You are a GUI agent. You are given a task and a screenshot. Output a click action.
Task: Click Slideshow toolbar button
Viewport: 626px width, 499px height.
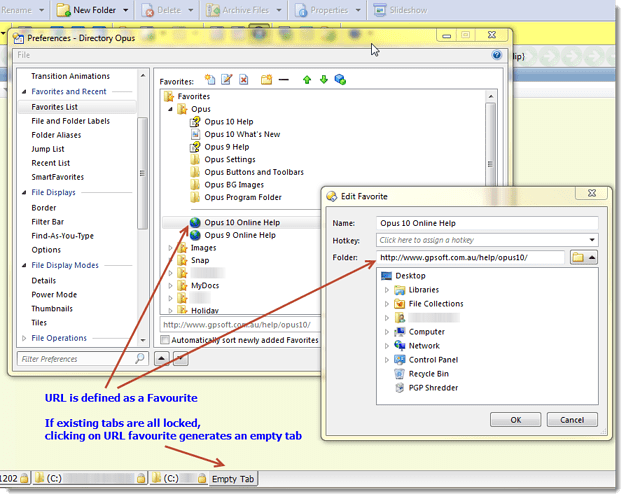pyautogui.click(x=400, y=10)
